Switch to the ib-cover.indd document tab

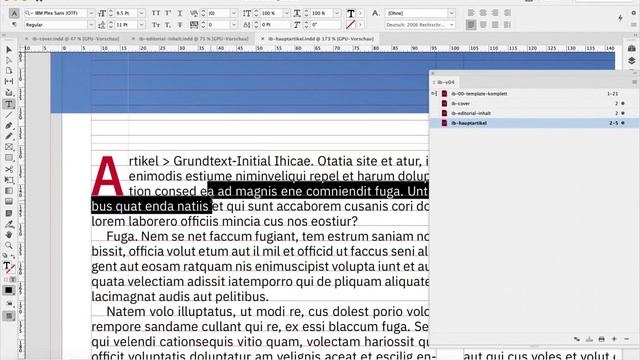(76, 39)
